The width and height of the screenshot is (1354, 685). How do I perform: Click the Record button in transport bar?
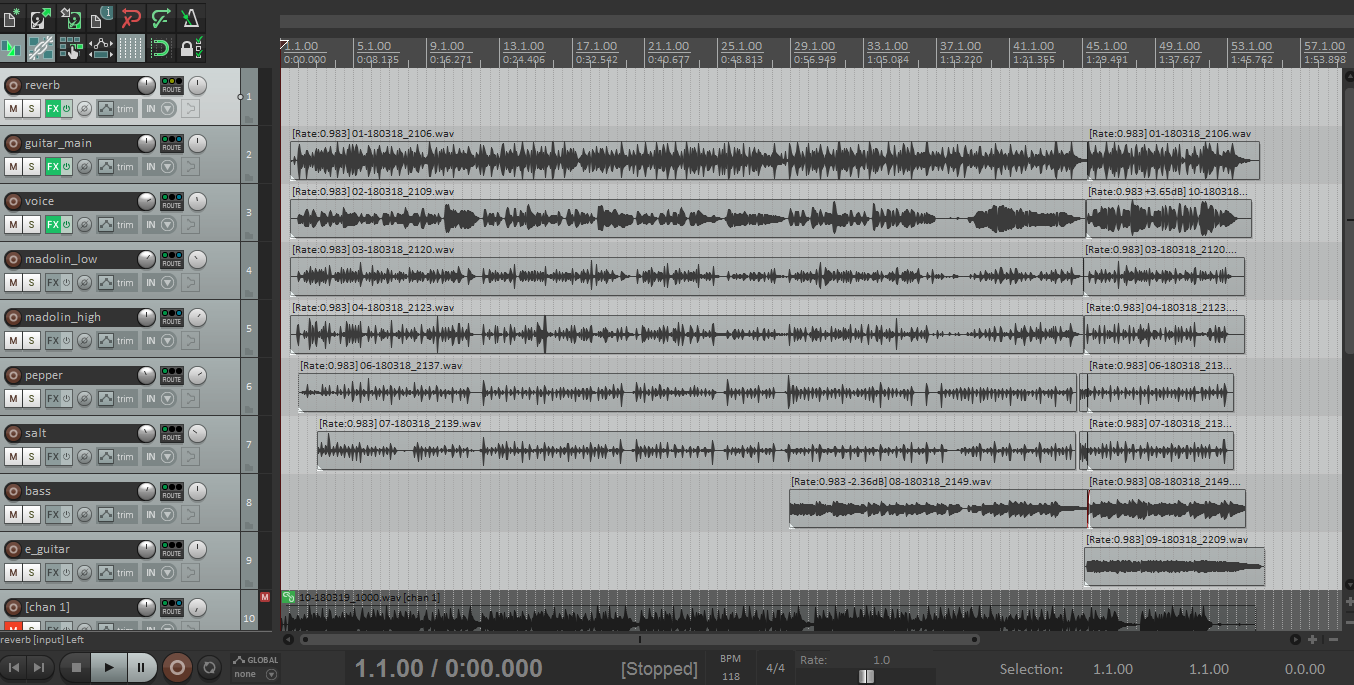tap(177, 667)
